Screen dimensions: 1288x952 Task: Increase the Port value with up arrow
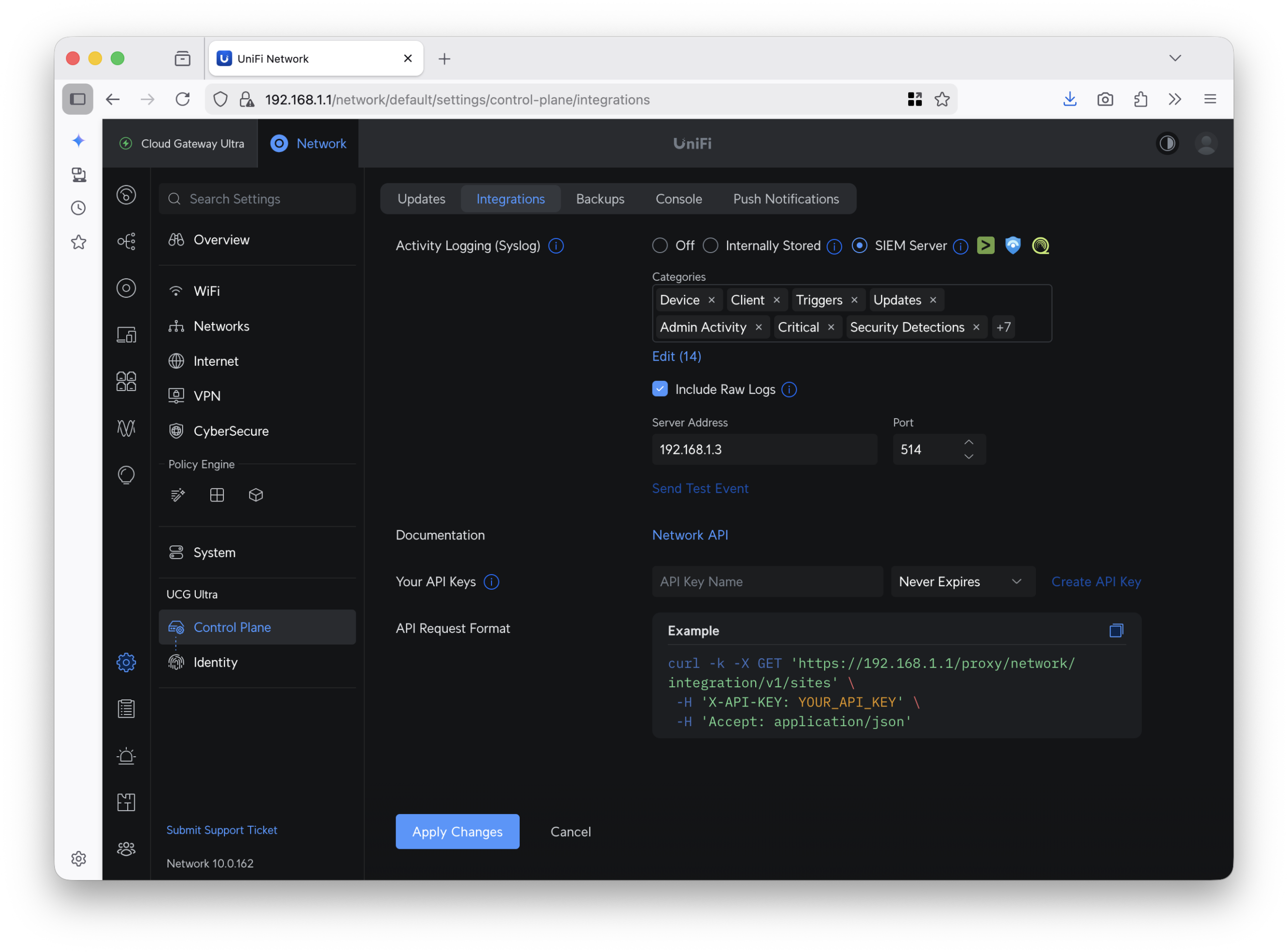coord(969,443)
